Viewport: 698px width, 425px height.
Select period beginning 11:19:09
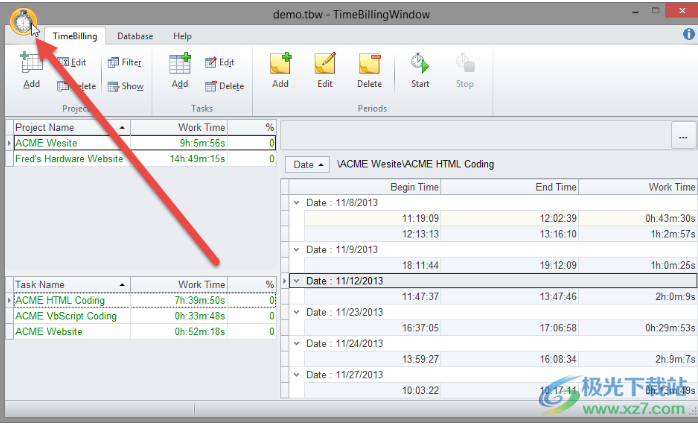(500, 218)
